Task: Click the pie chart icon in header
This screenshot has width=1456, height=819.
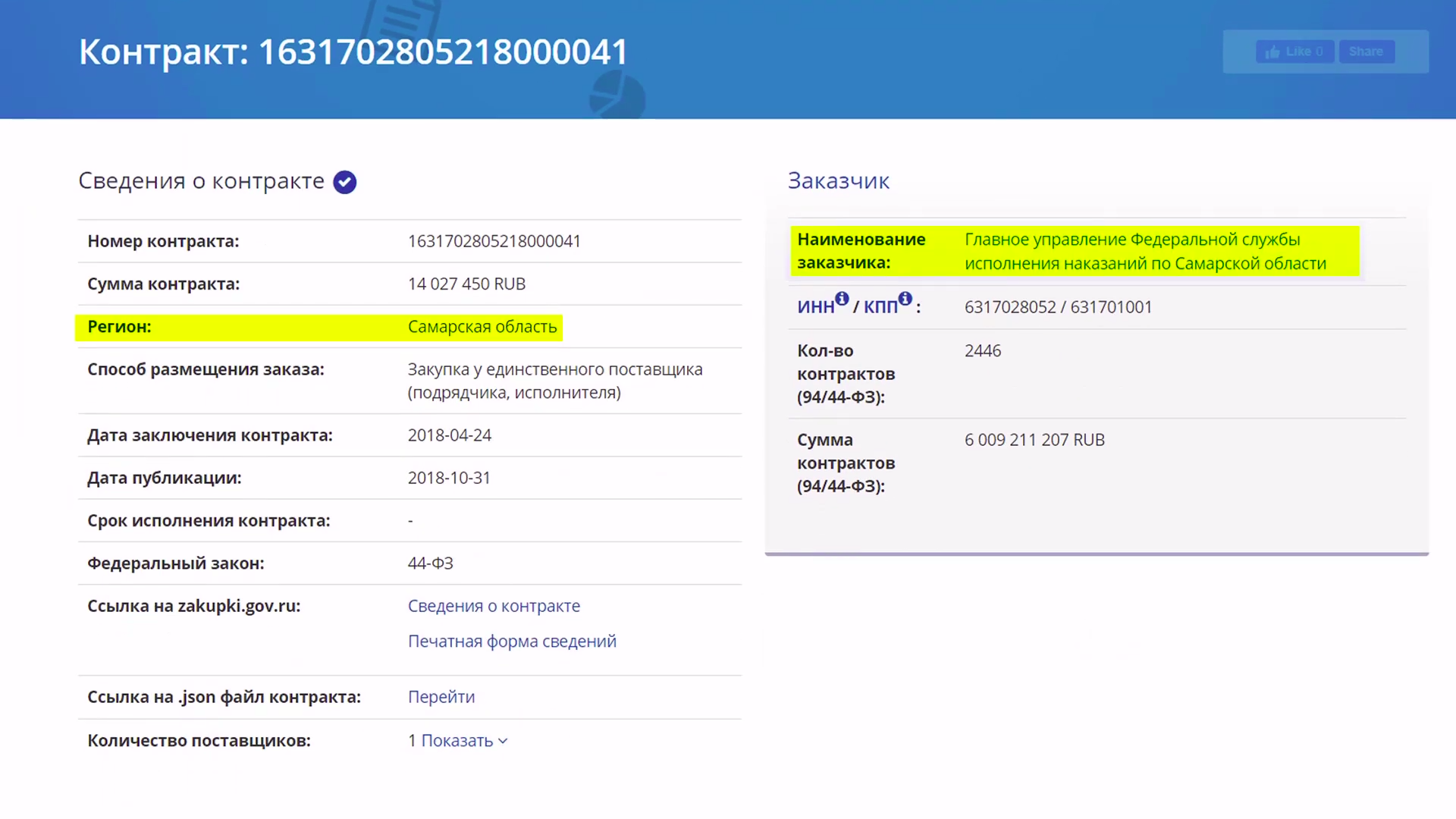Action: pyautogui.click(x=617, y=95)
